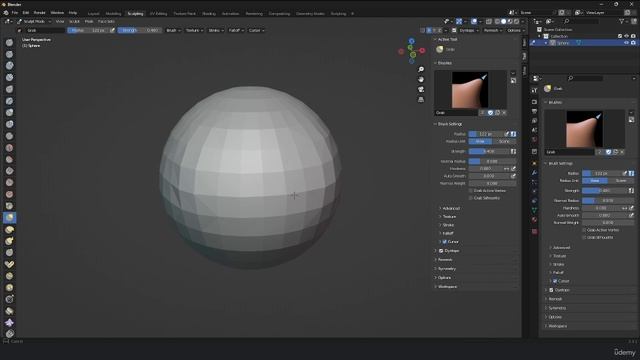Toggle fake user shield for brush in sidebar
Image resolution: width=640 pixels, height=360 pixels.
click(490, 113)
